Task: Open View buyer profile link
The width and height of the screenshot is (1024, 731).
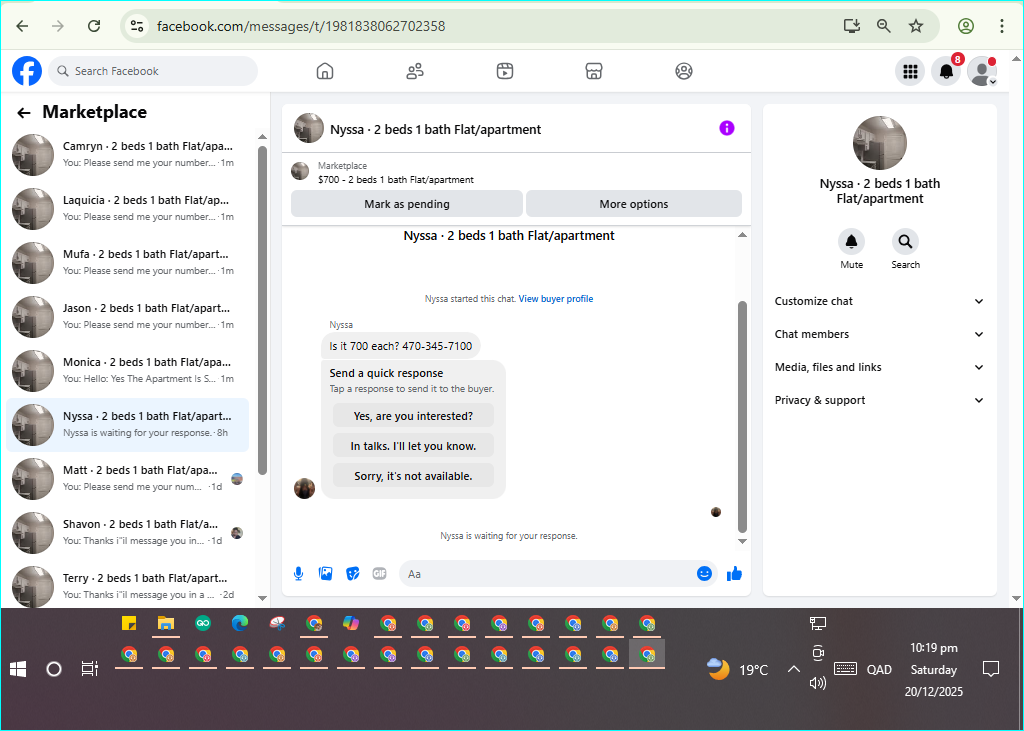Action: pos(556,299)
